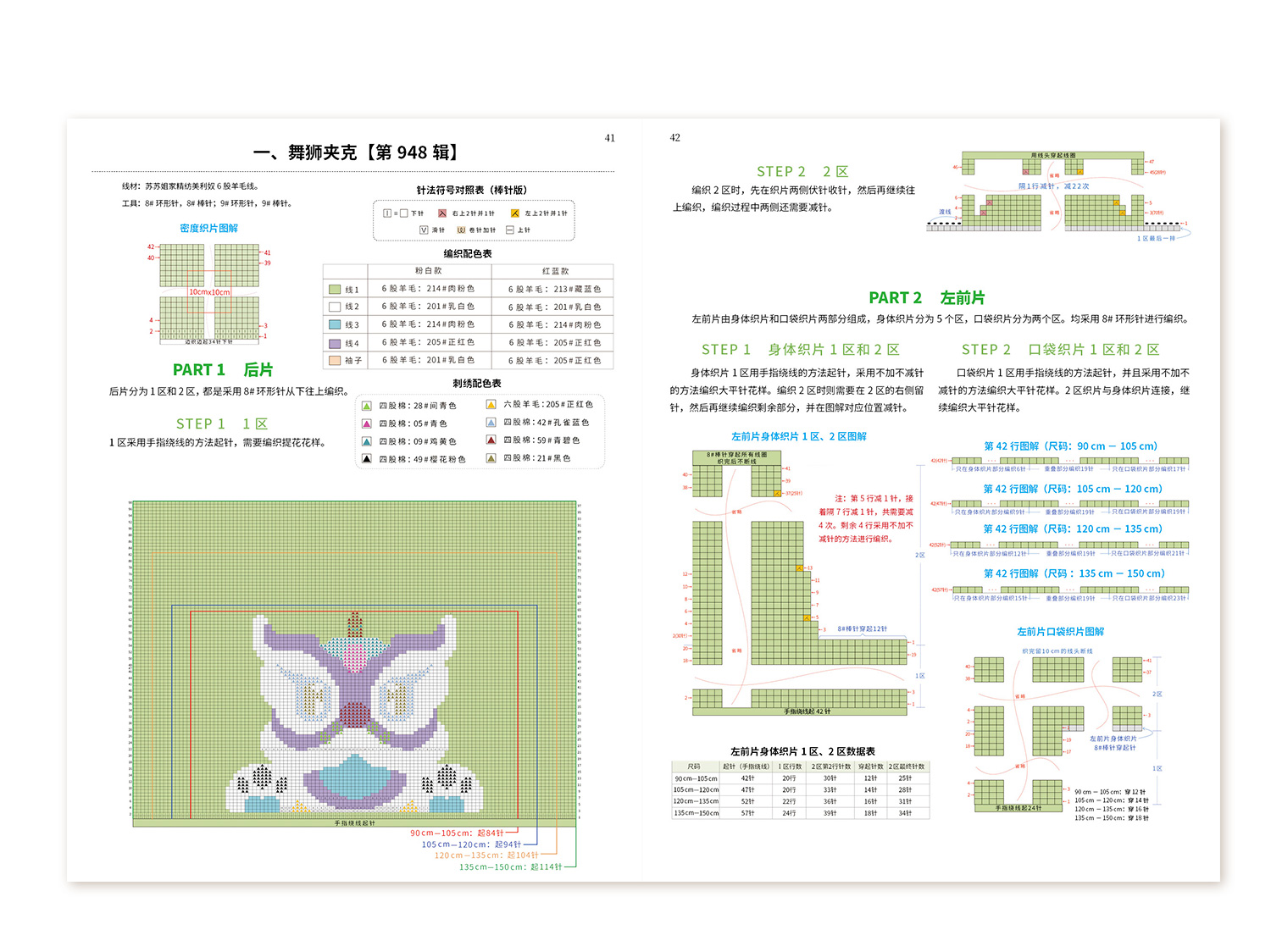1271x952 pixels.
Task: Click the label 105cm—120cm: 起94针
Action: coord(471,844)
